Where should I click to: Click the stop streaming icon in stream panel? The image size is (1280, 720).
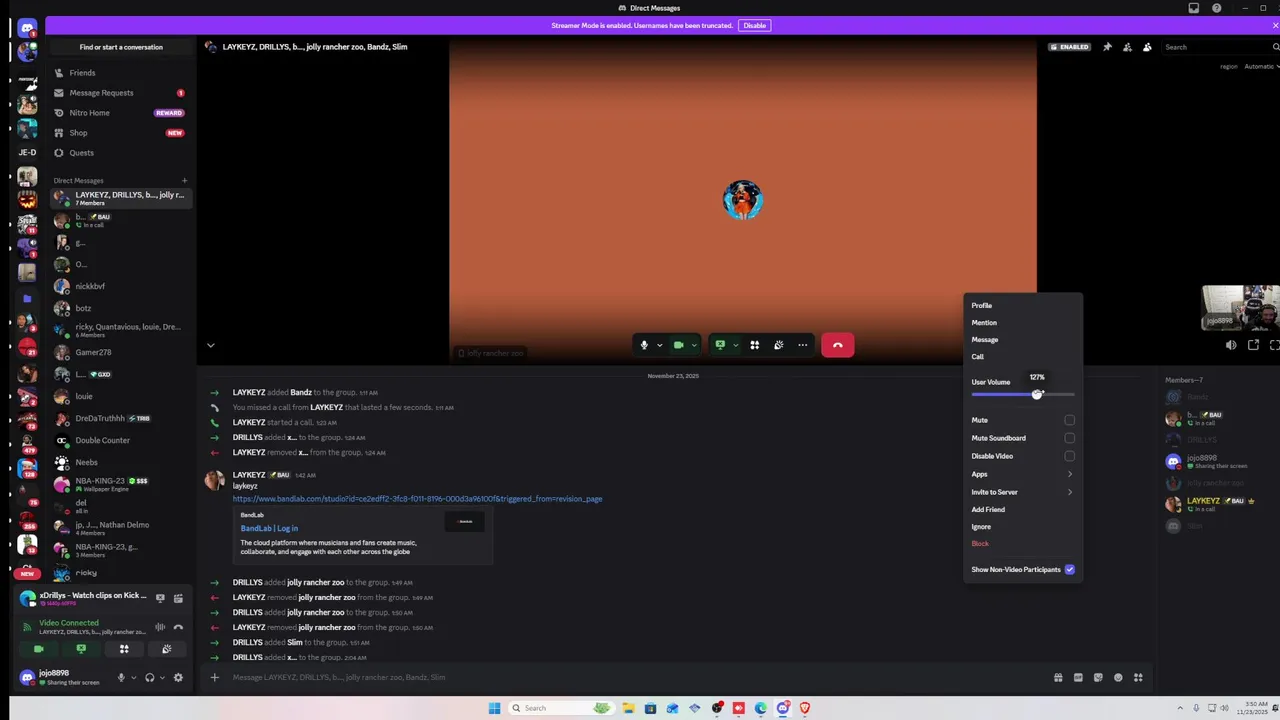pyautogui.click(x=160, y=598)
